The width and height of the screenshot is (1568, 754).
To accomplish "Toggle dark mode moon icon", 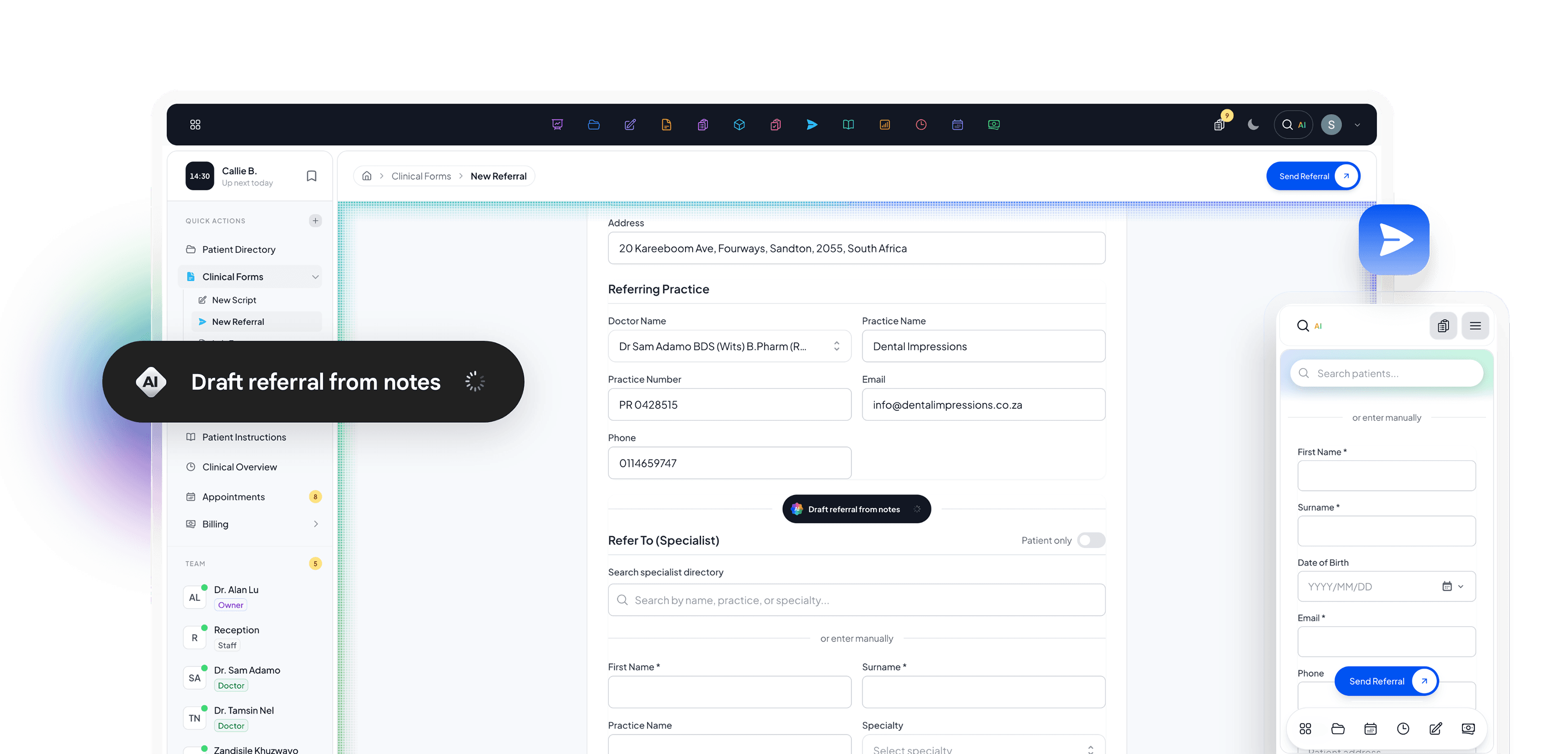I will pyautogui.click(x=1253, y=125).
